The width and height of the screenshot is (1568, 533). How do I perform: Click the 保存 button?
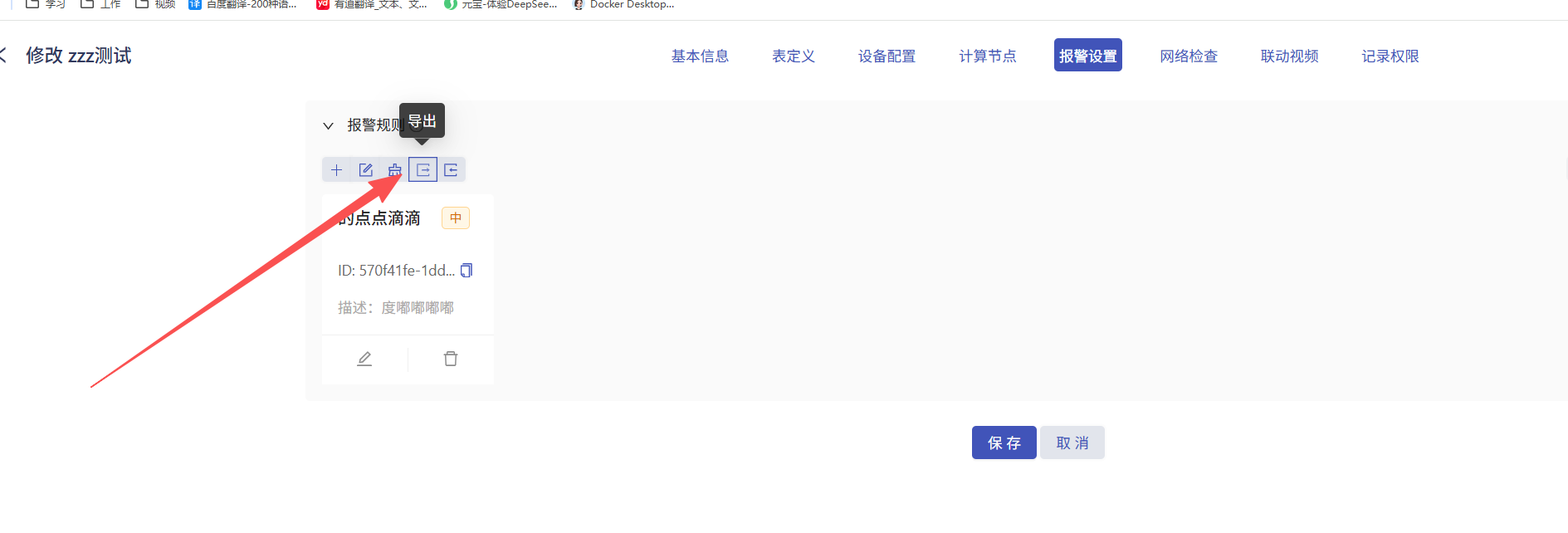coord(1004,443)
